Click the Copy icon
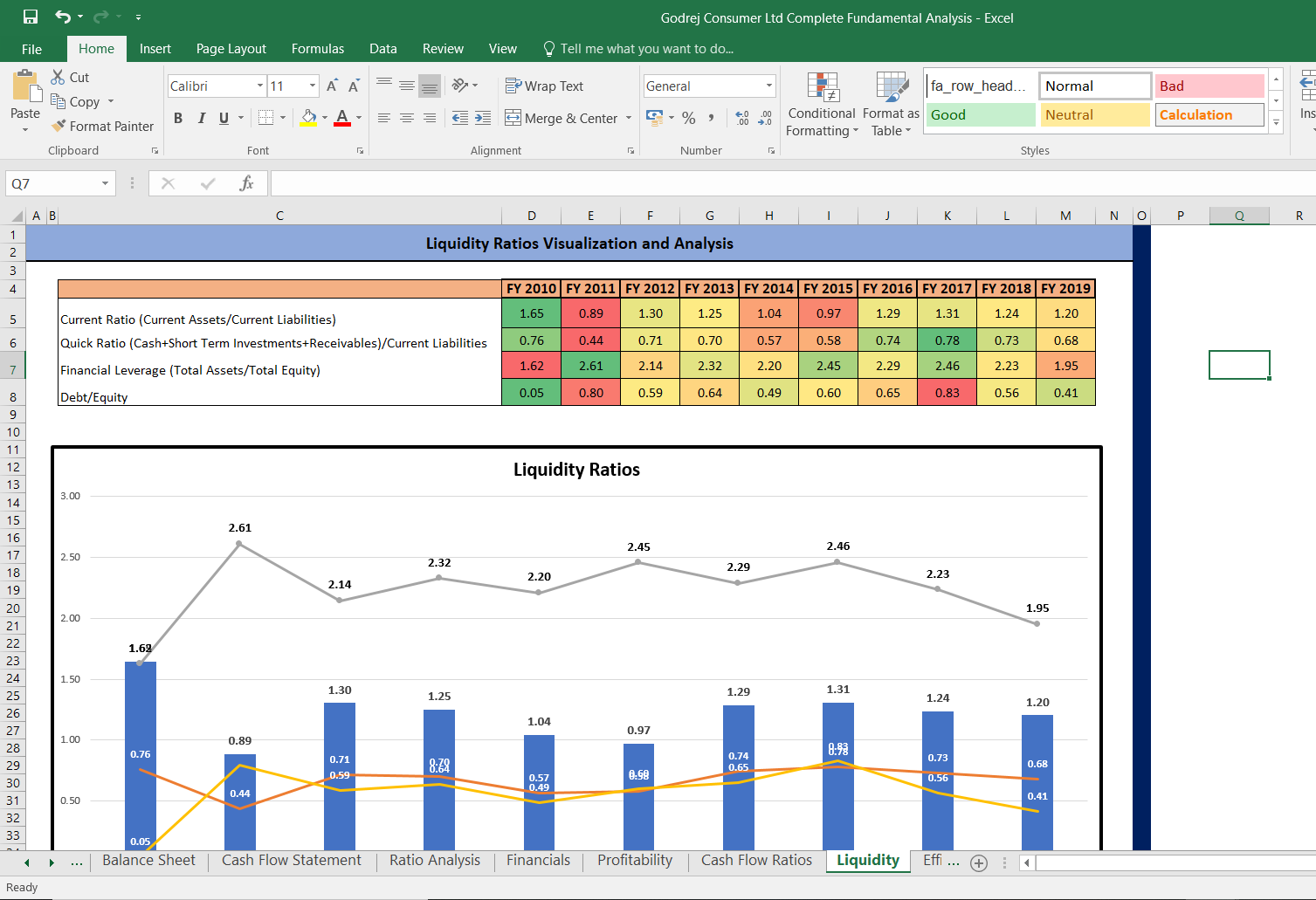 point(59,101)
